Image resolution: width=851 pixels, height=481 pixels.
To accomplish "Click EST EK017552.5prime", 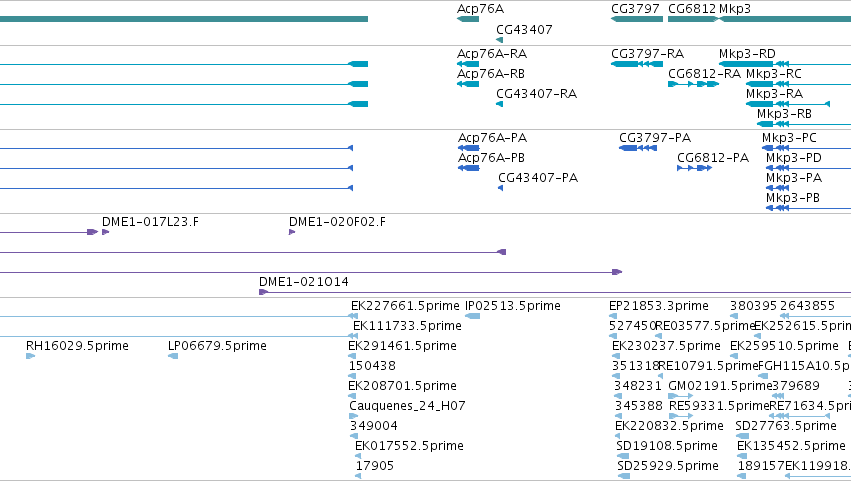I will click(x=409, y=447).
